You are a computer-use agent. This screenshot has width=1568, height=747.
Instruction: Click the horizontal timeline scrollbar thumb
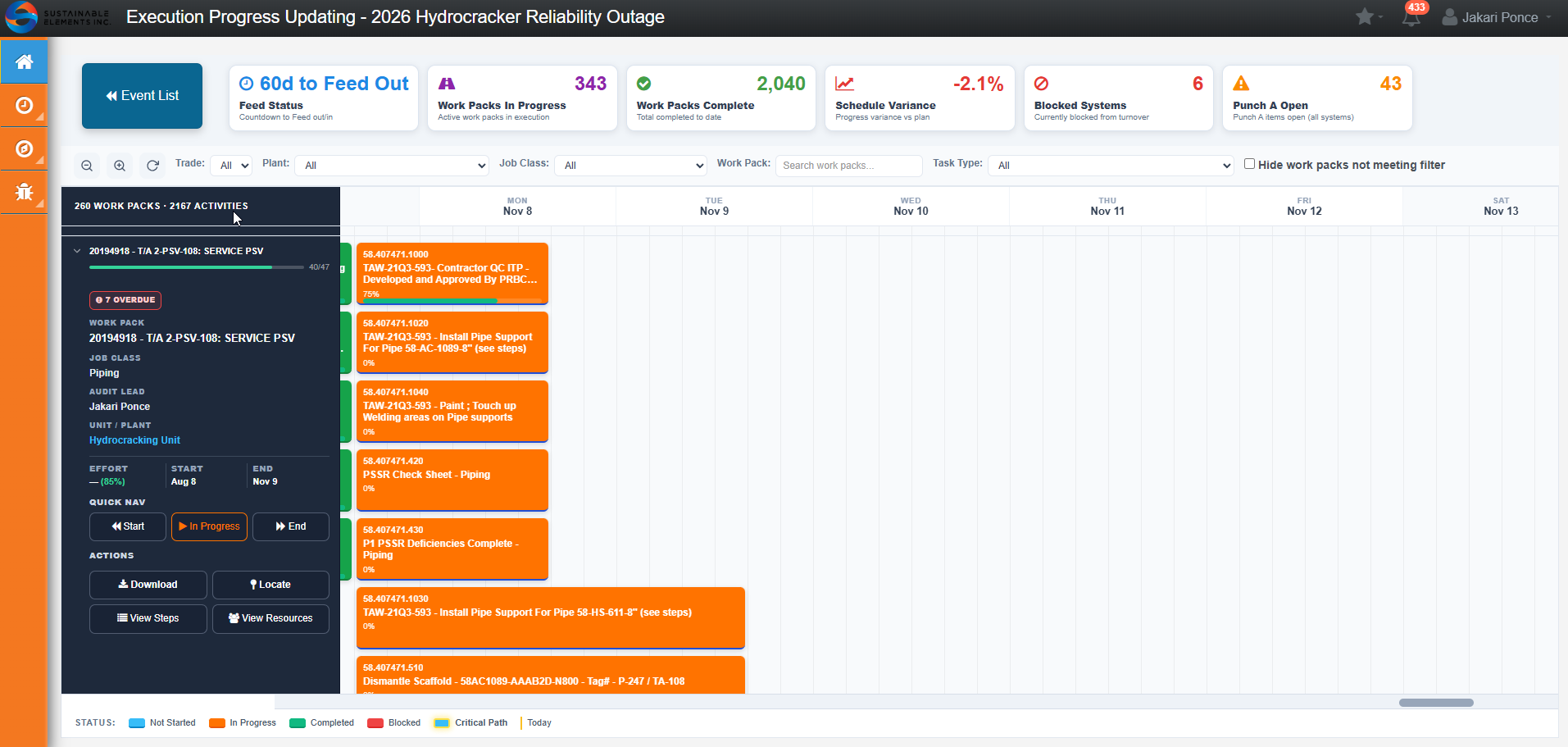pyautogui.click(x=1436, y=703)
